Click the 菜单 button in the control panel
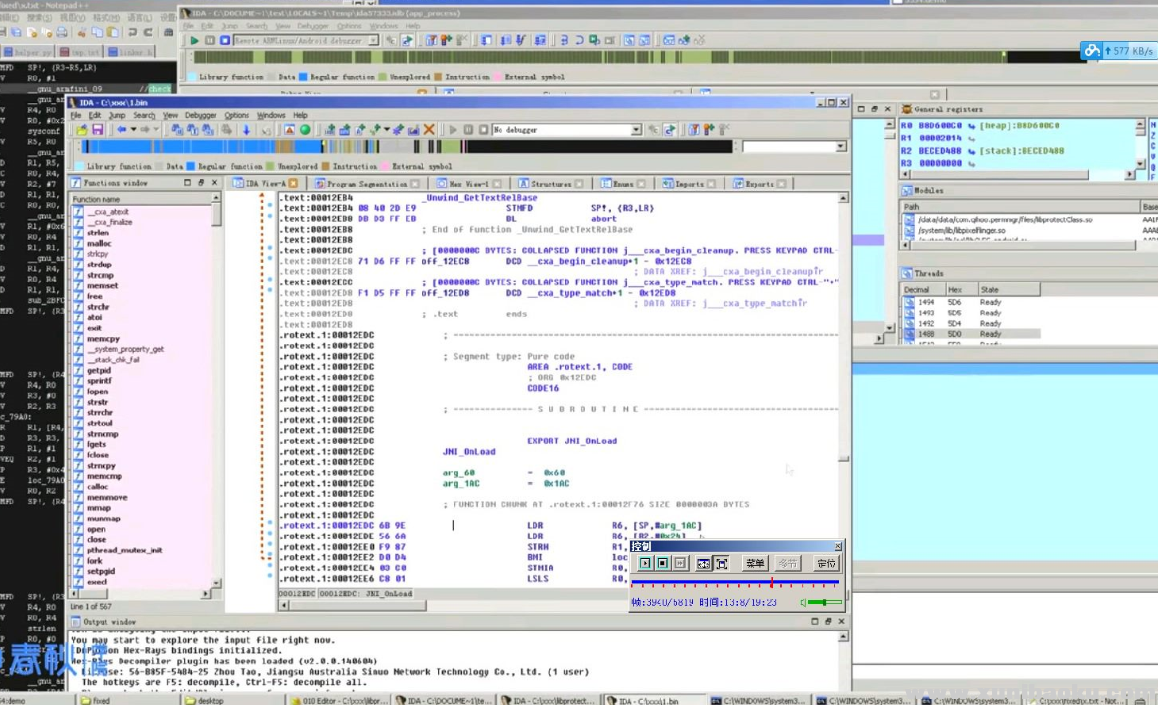The image size is (1158, 705). (x=755, y=564)
